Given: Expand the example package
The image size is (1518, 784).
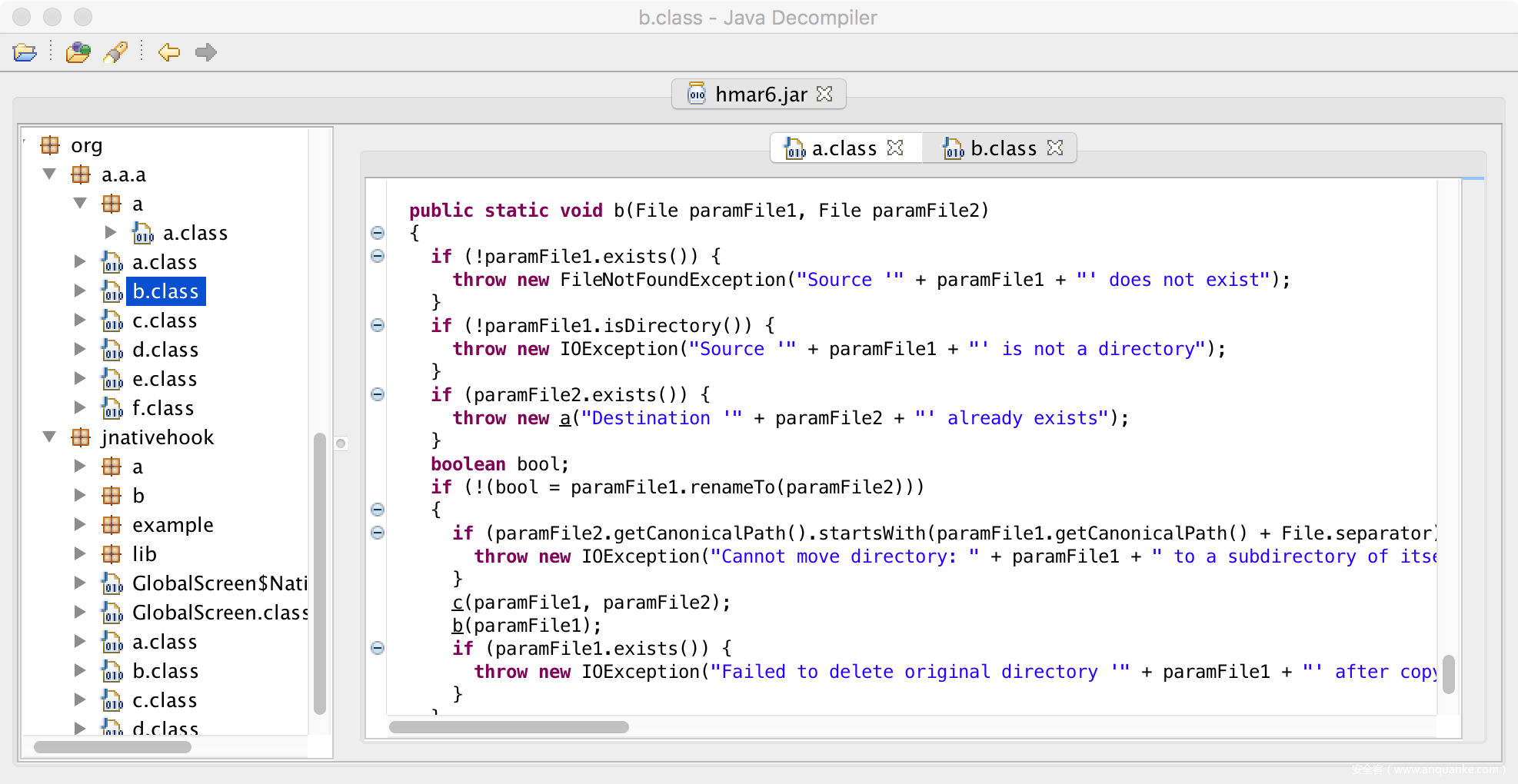Looking at the screenshot, I should (80, 525).
